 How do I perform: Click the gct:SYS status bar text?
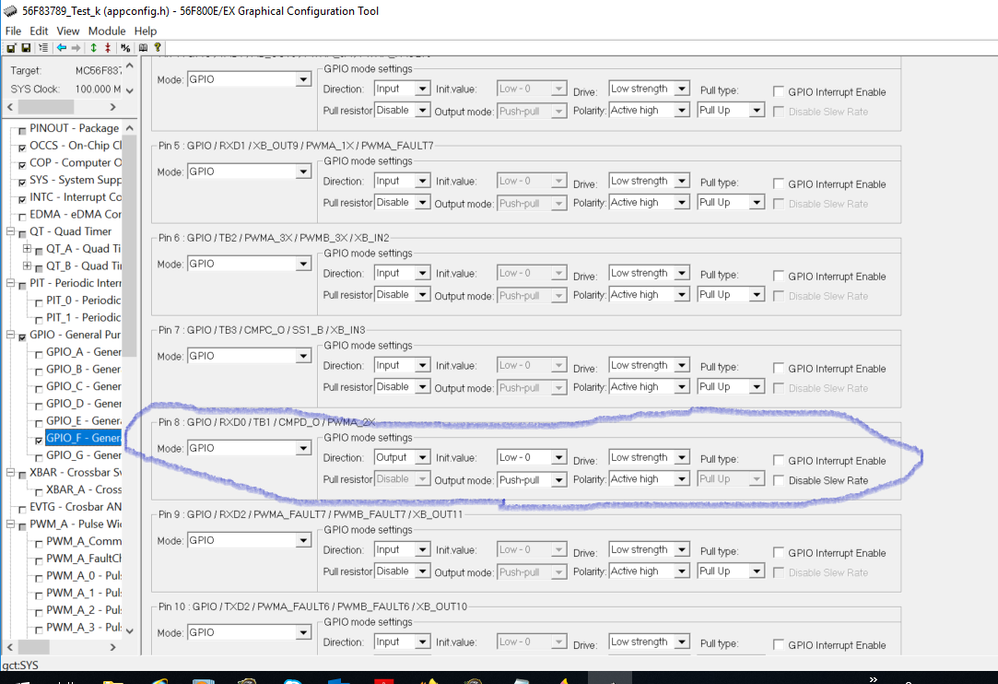[x=20, y=665]
